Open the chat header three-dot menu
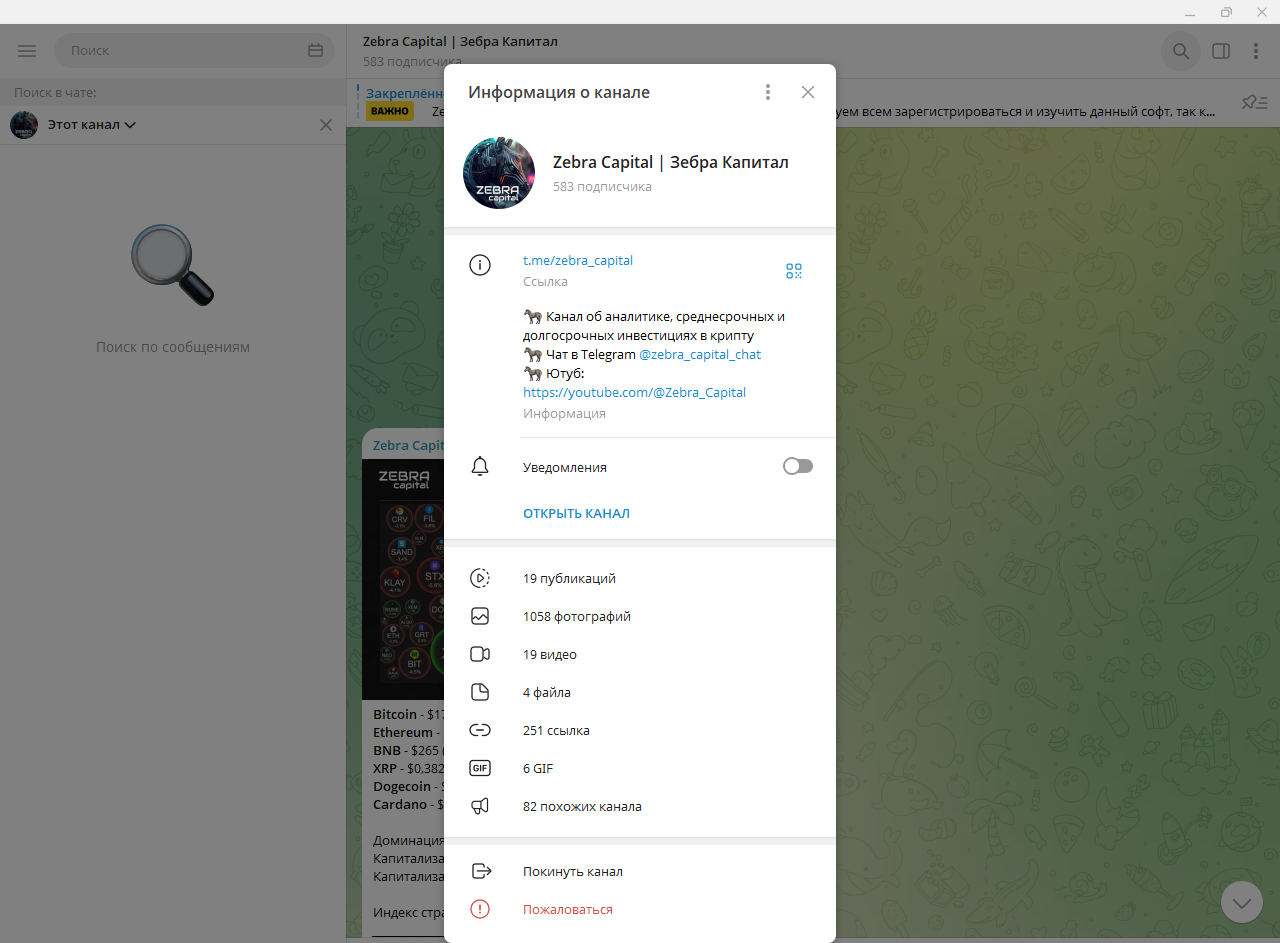The height and width of the screenshot is (943, 1280). point(1256,51)
